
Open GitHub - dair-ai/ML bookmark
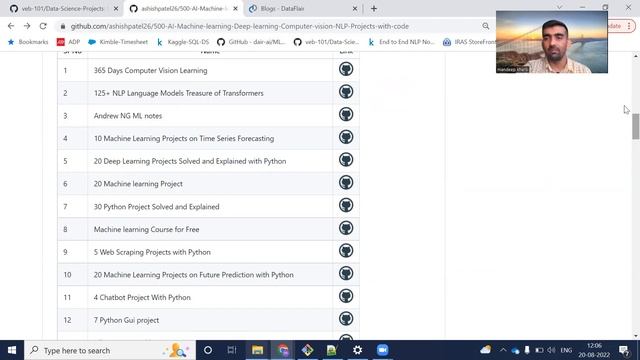click(x=251, y=42)
